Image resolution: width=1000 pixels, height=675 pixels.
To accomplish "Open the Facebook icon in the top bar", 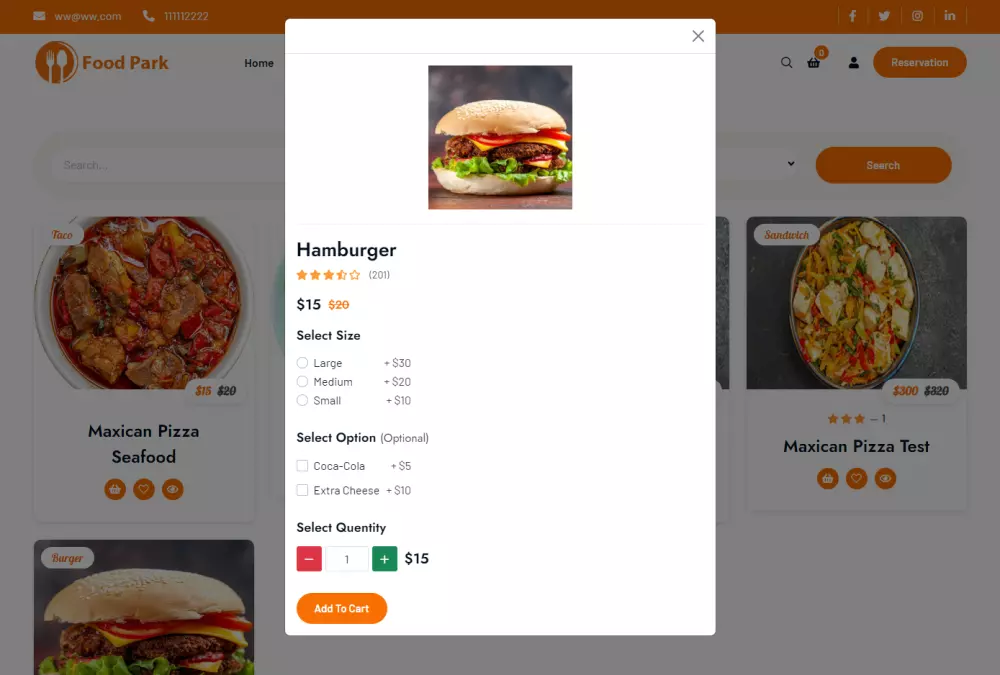I will tap(852, 16).
